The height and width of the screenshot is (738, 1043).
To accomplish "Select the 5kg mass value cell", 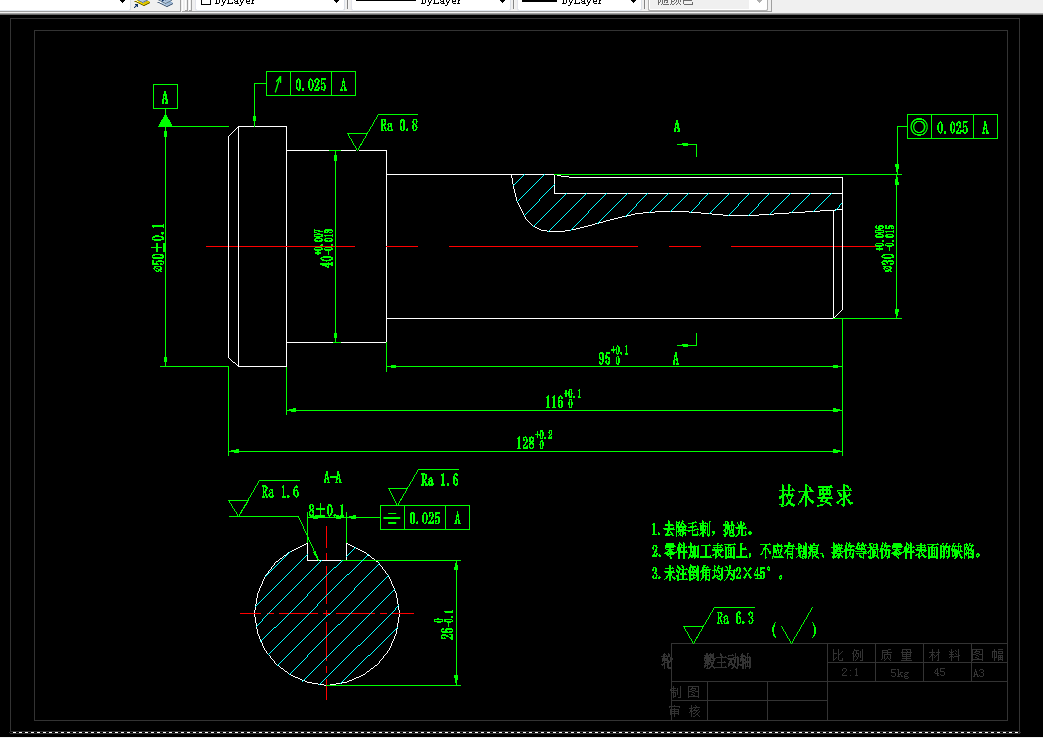I will coord(899,673).
